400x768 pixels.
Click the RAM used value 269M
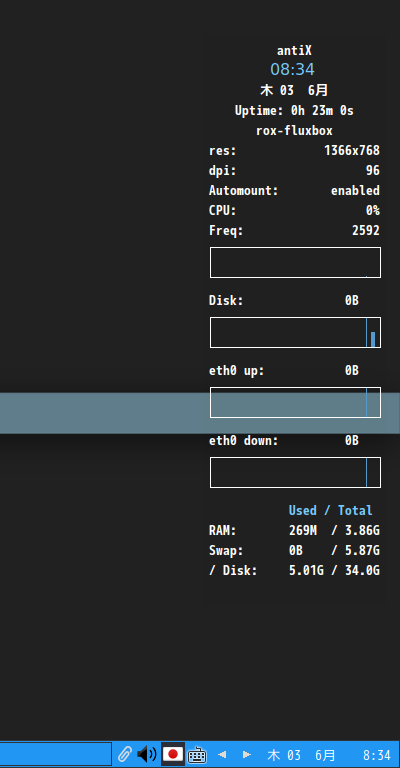(x=303, y=530)
